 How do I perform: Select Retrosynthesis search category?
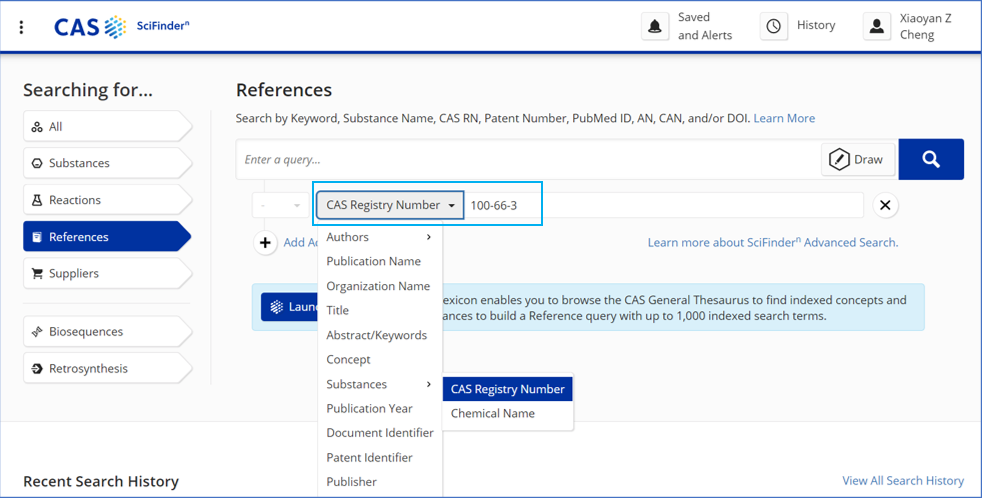(x=107, y=368)
